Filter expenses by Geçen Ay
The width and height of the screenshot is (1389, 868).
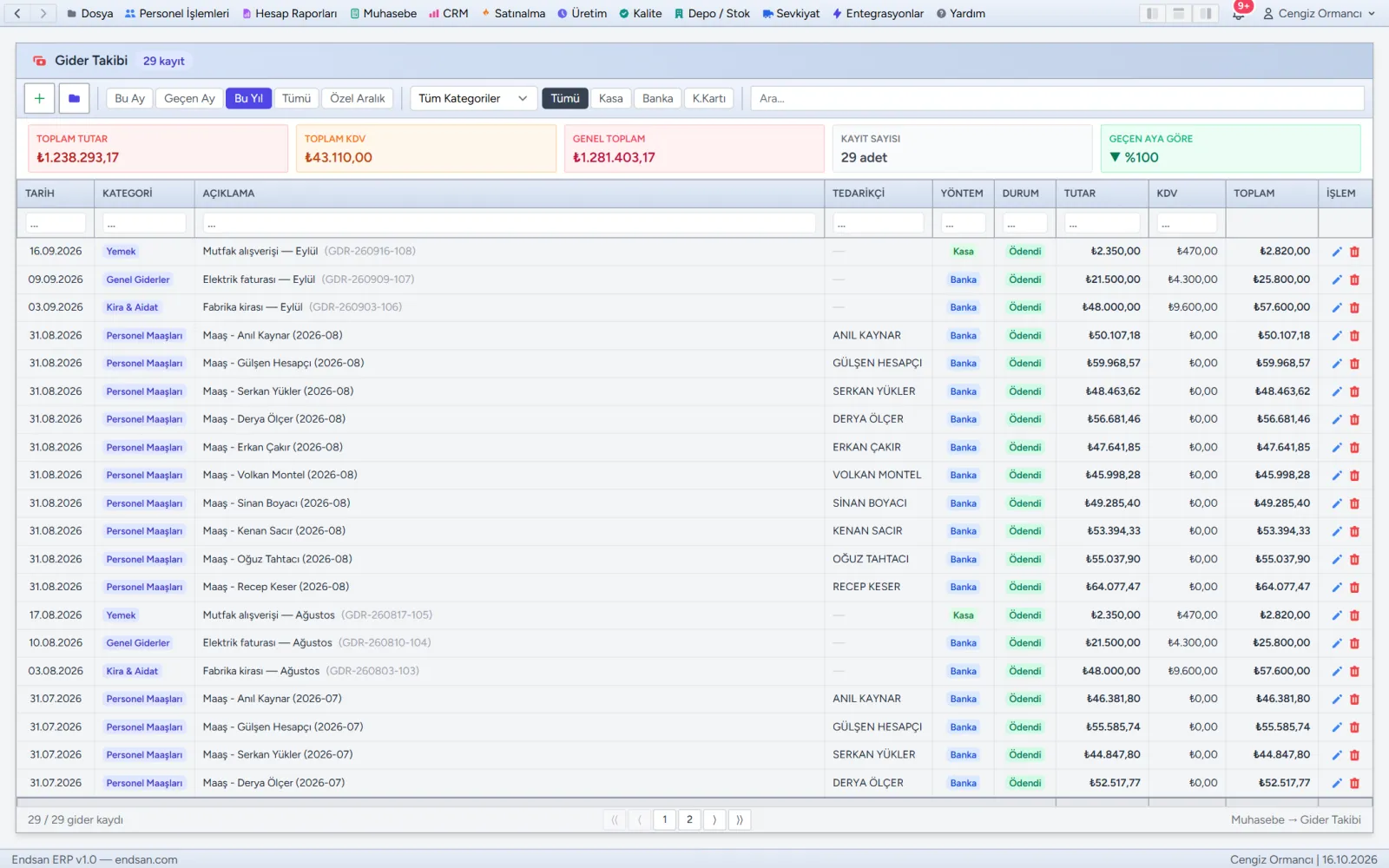click(189, 99)
